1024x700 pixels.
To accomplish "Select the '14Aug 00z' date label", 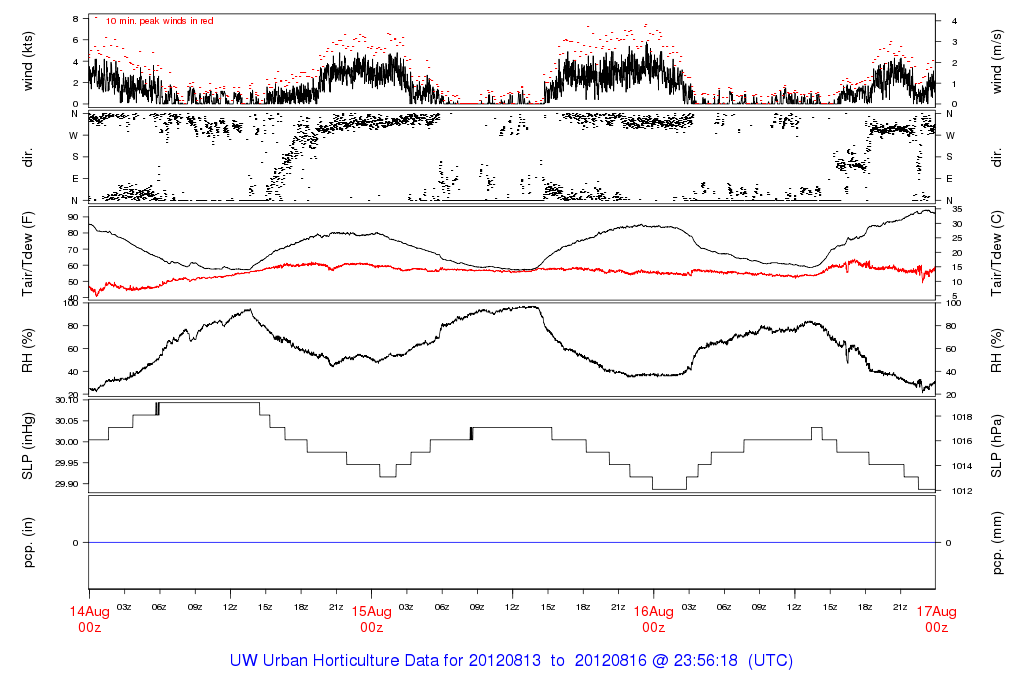I will [x=89, y=619].
